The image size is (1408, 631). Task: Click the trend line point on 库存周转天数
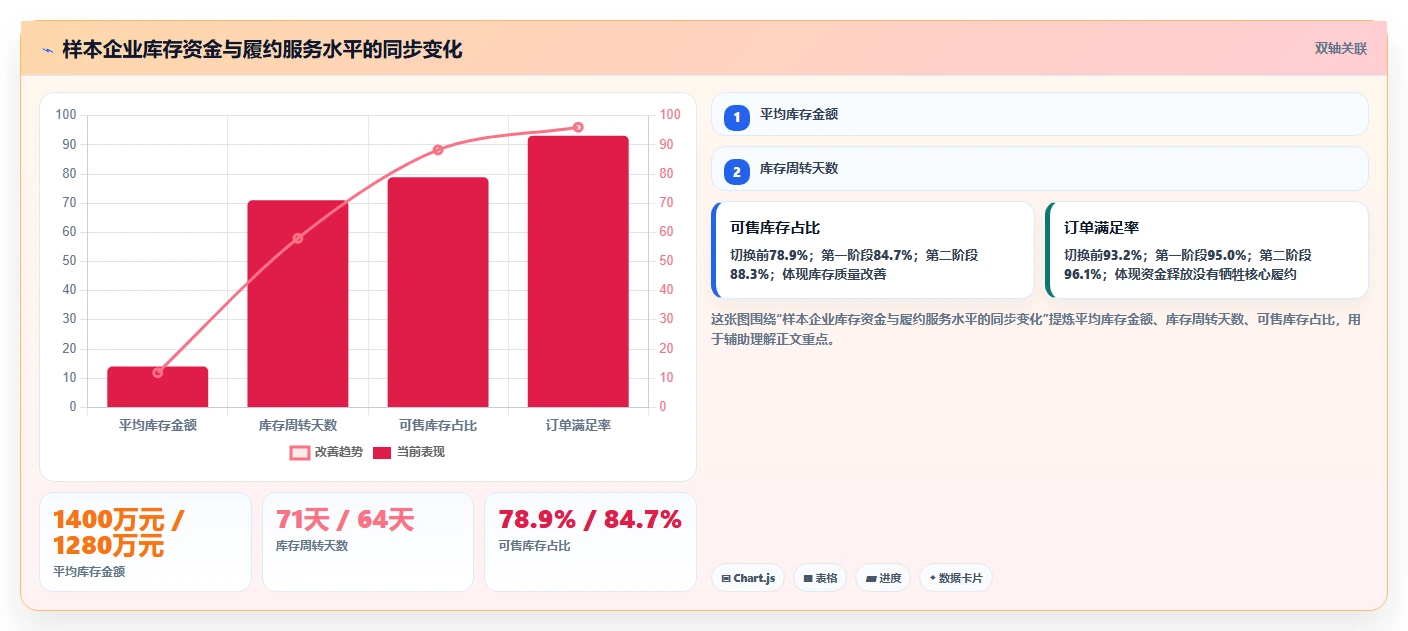(x=298, y=238)
